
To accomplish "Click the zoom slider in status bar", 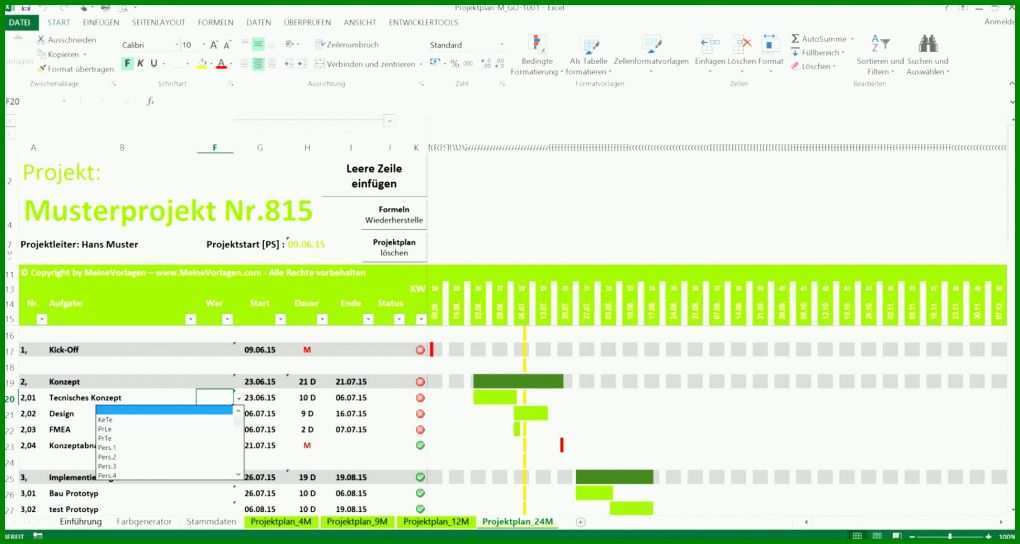I will click(950, 536).
